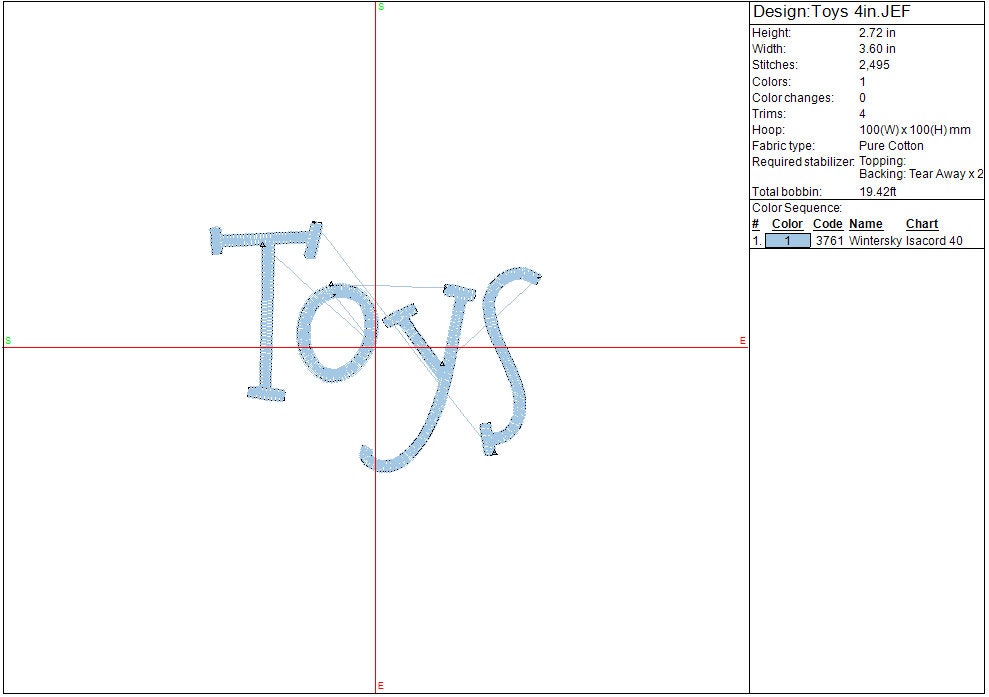Image resolution: width=989 pixels, height=697 pixels.
Task: Click the triangle stitch marker on letter T
Action: point(262,244)
